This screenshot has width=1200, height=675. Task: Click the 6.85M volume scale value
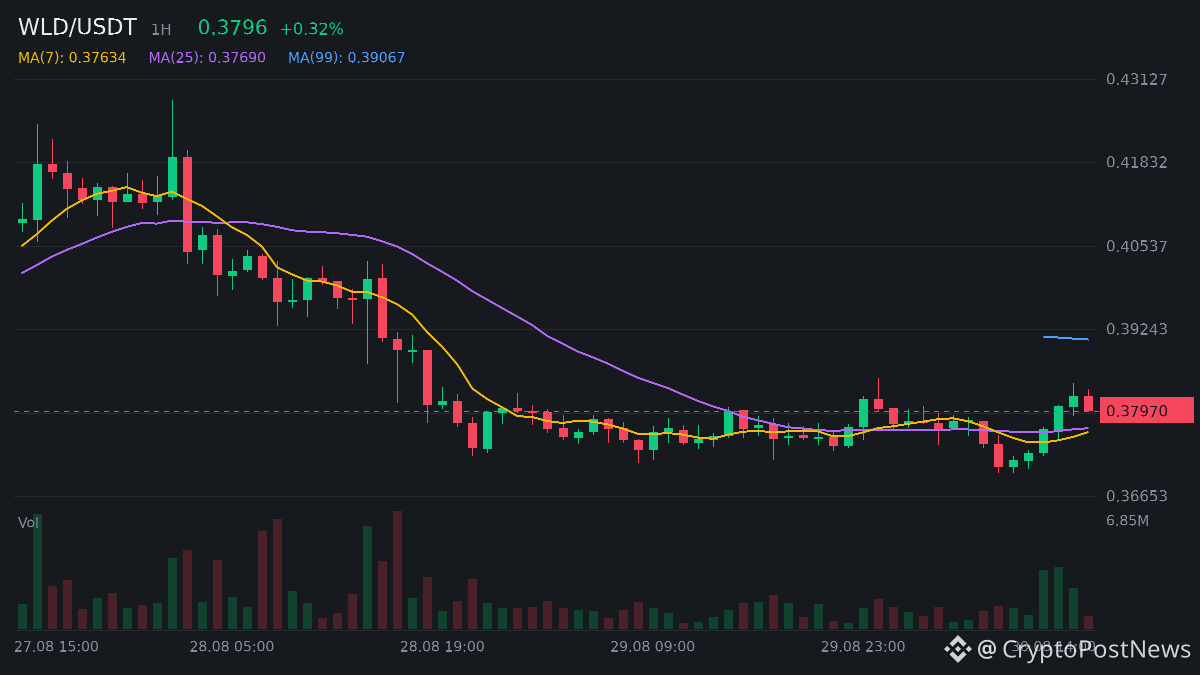(x=1127, y=520)
